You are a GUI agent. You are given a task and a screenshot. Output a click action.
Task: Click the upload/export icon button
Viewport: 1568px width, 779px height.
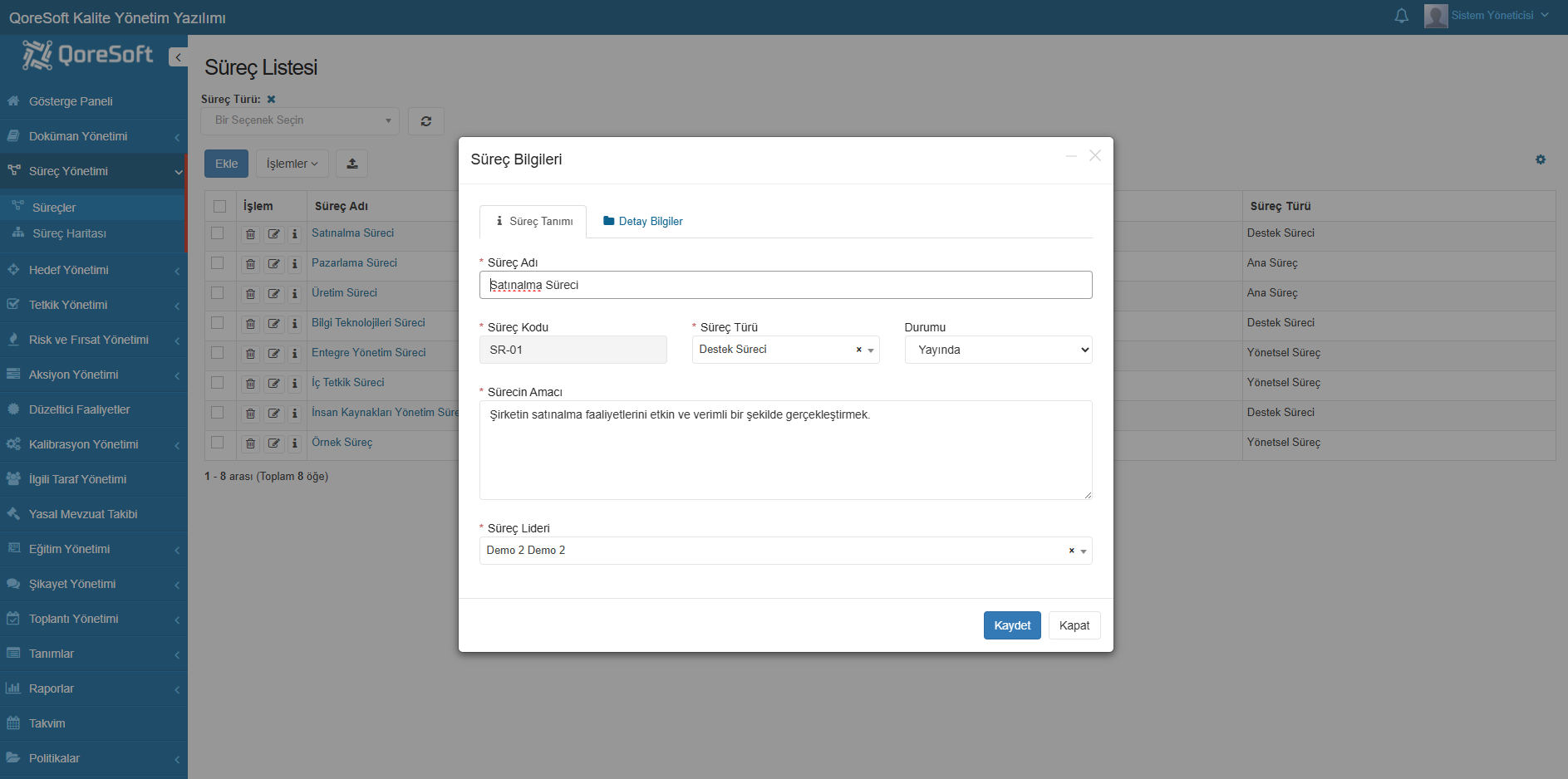pos(351,164)
